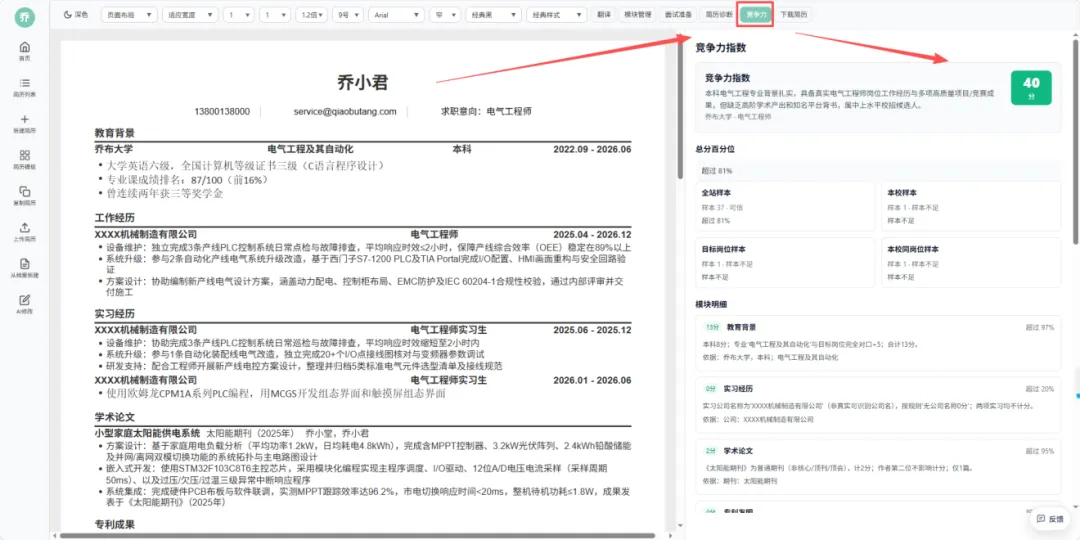Click the 反馈 feedback chat button
This screenshot has width=1080, height=540.
(x=1050, y=519)
